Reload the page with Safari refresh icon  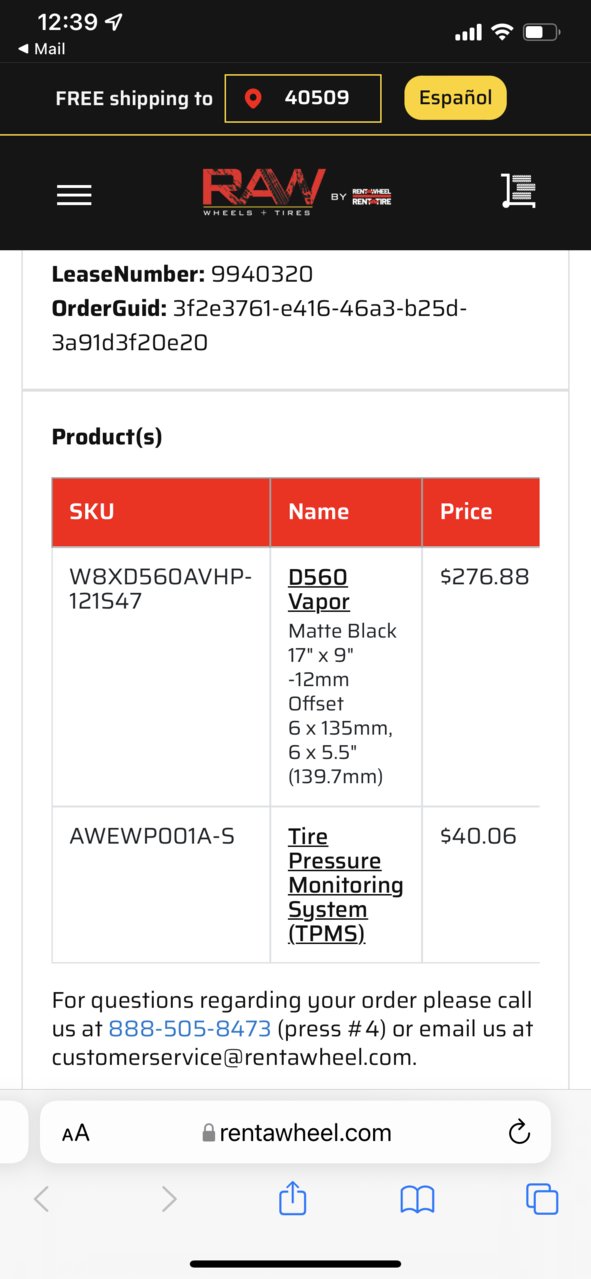[x=518, y=1132]
